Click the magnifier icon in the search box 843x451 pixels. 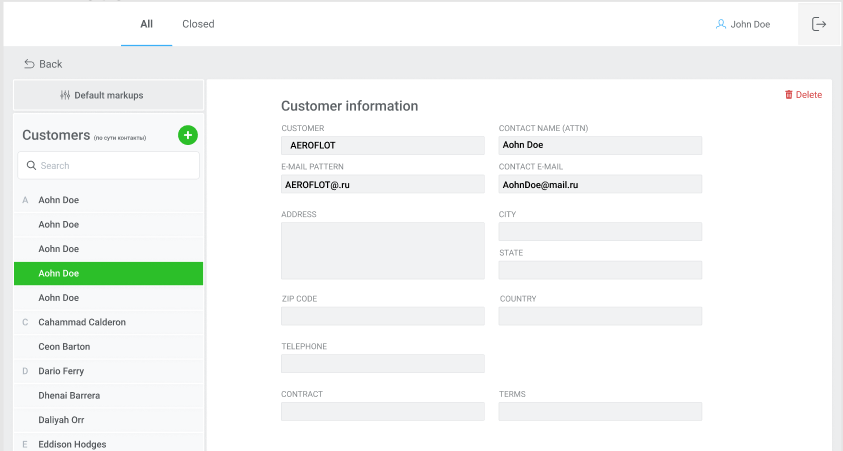(x=31, y=166)
